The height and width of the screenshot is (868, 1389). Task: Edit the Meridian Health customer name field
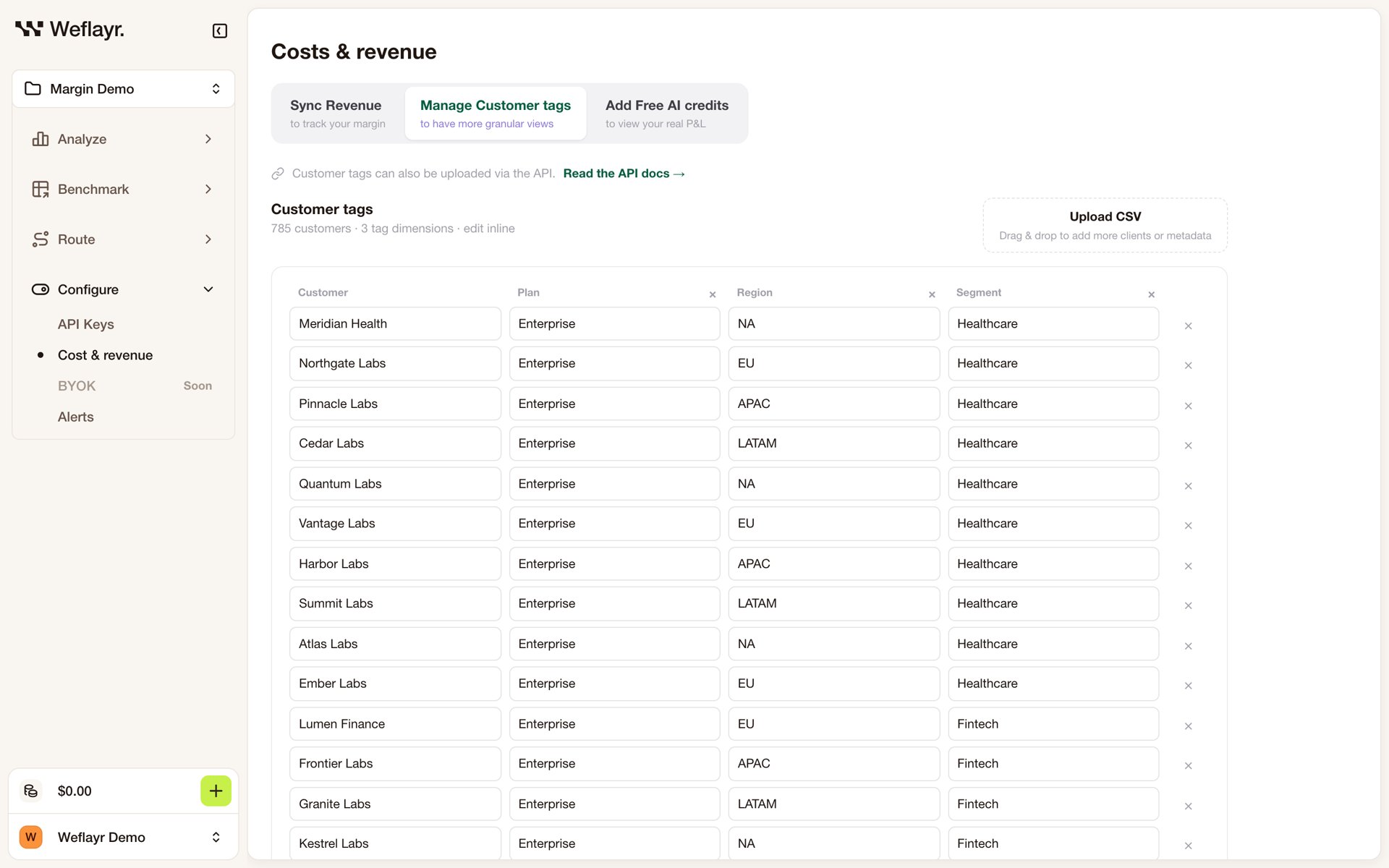395,324
